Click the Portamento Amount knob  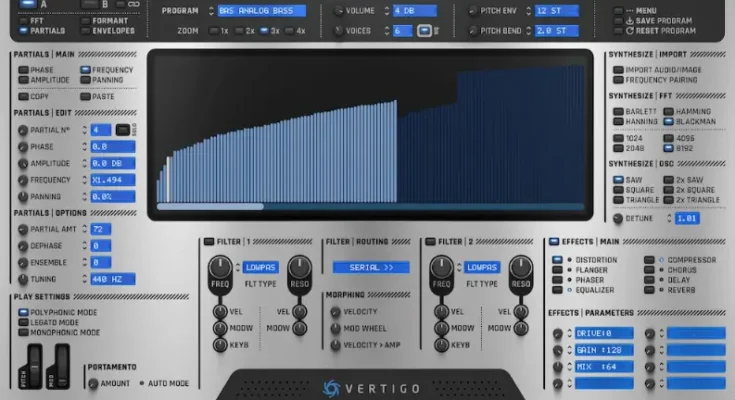click(93, 383)
